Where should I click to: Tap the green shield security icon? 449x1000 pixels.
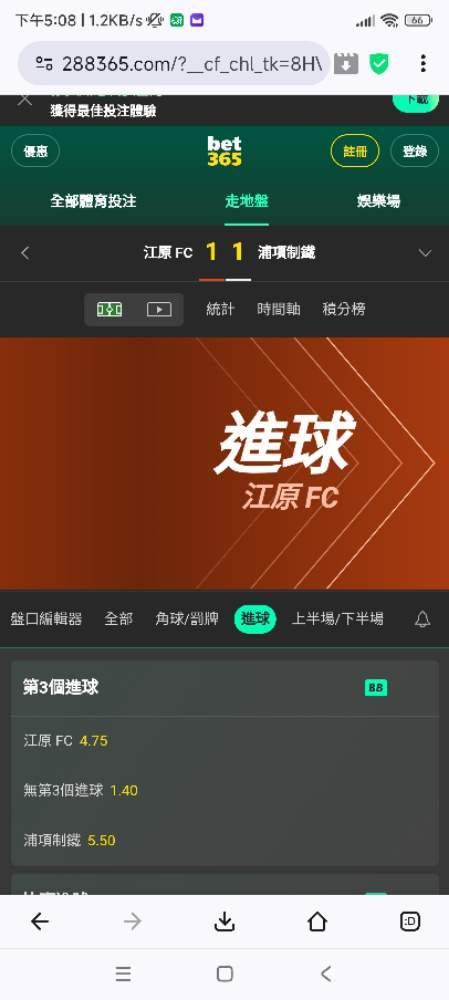pyautogui.click(x=379, y=63)
